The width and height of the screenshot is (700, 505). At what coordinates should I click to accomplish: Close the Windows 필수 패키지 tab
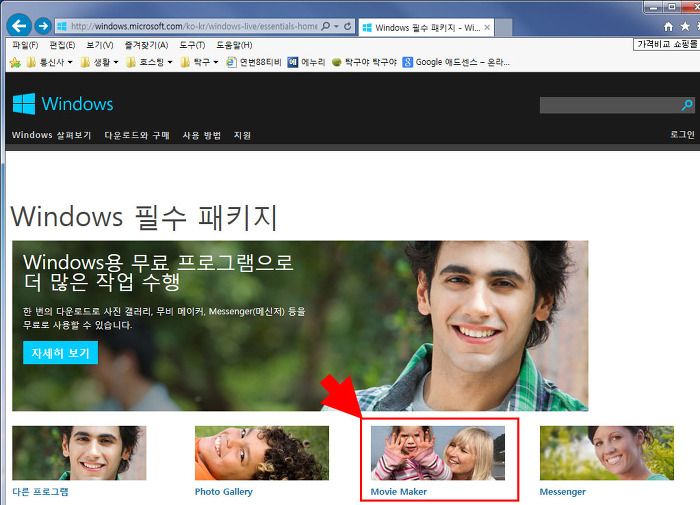(487, 27)
